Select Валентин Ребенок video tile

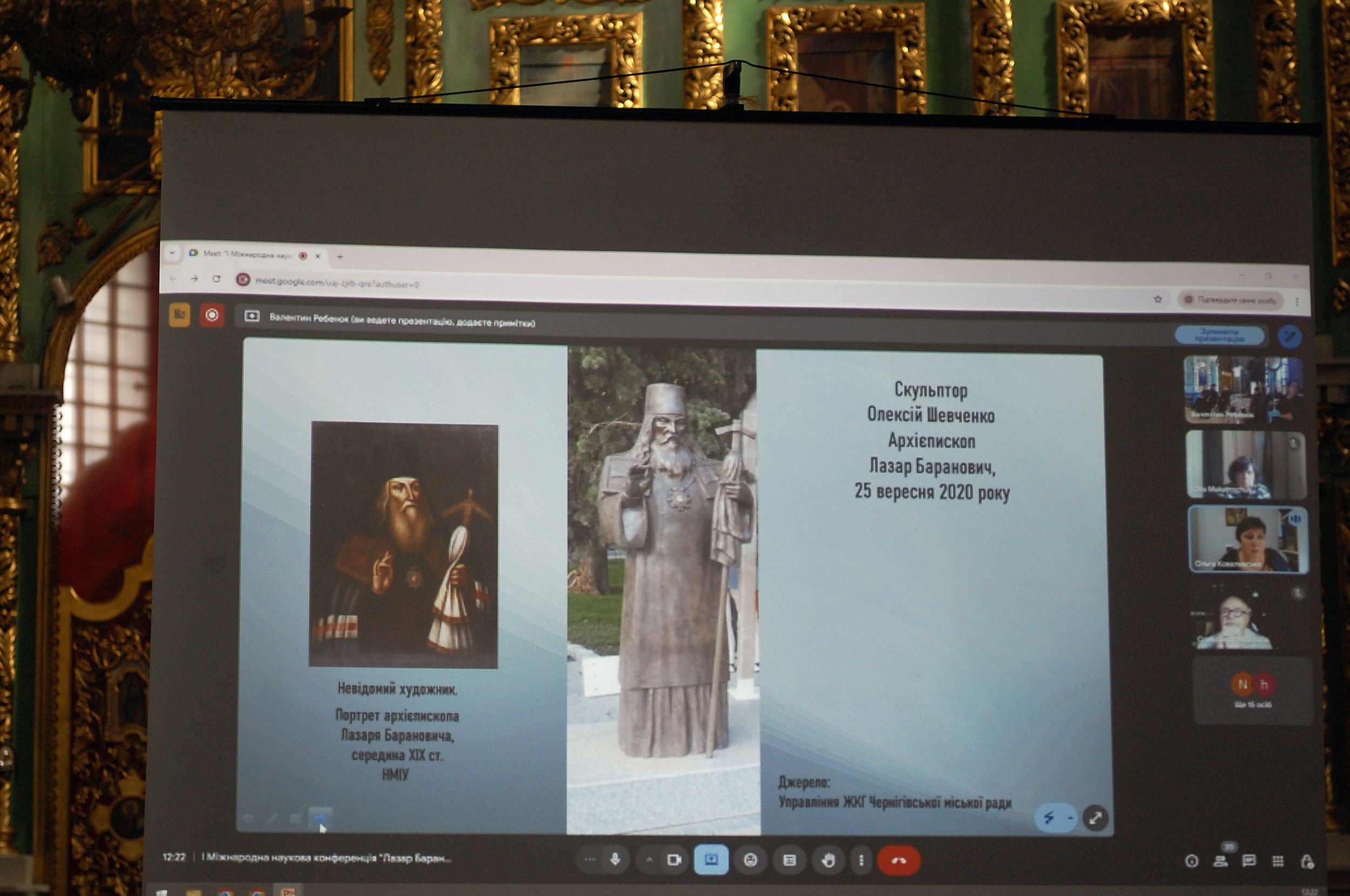pyautogui.click(x=1243, y=389)
